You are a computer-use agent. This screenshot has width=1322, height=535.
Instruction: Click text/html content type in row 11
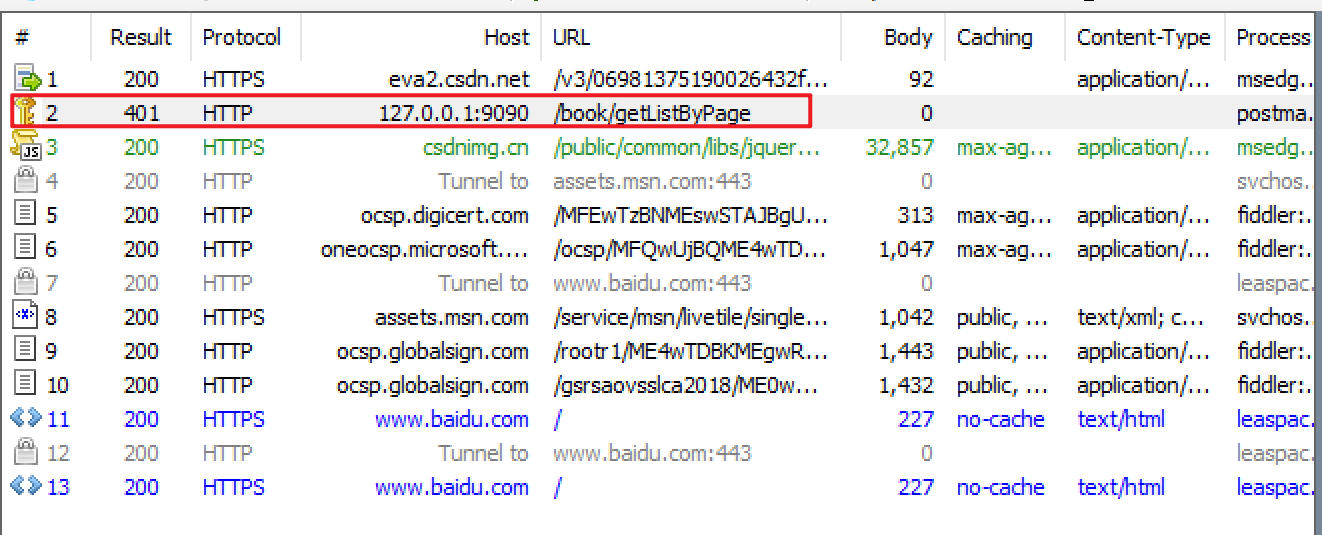tap(1121, 419)
